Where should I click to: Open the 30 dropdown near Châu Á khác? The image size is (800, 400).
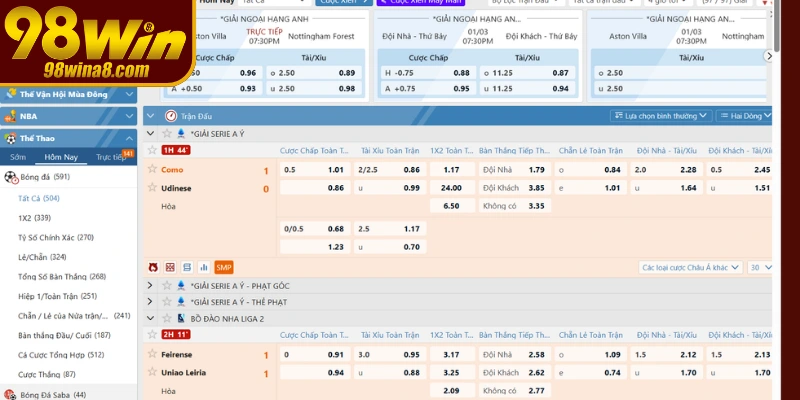(x=761, y=267)
